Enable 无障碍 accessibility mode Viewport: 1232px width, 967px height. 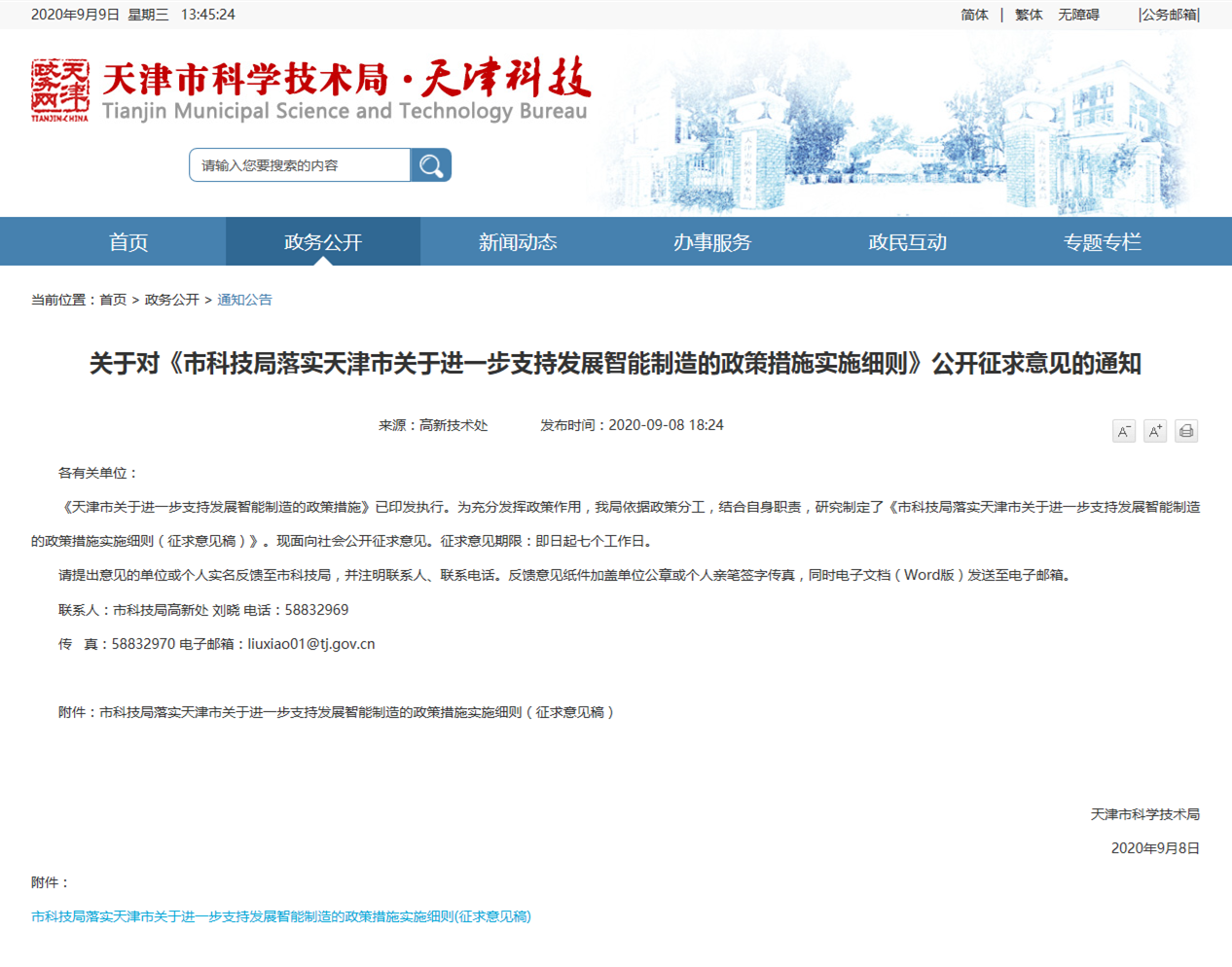(1078, 15)
